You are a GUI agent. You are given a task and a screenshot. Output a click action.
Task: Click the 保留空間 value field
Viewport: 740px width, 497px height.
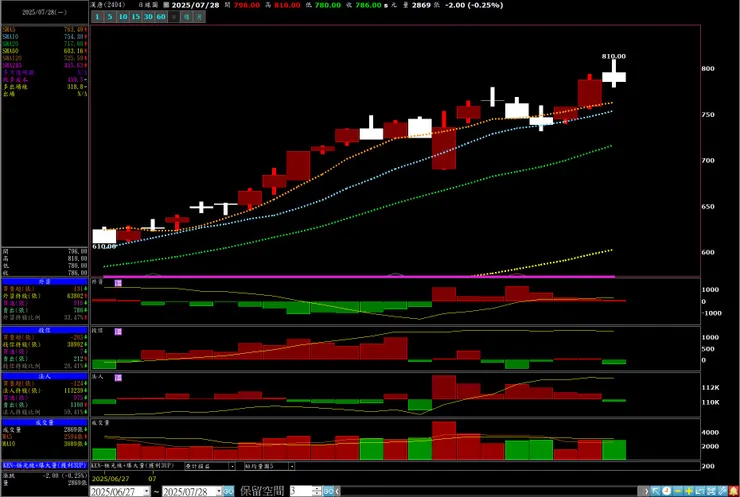point(301,491)
